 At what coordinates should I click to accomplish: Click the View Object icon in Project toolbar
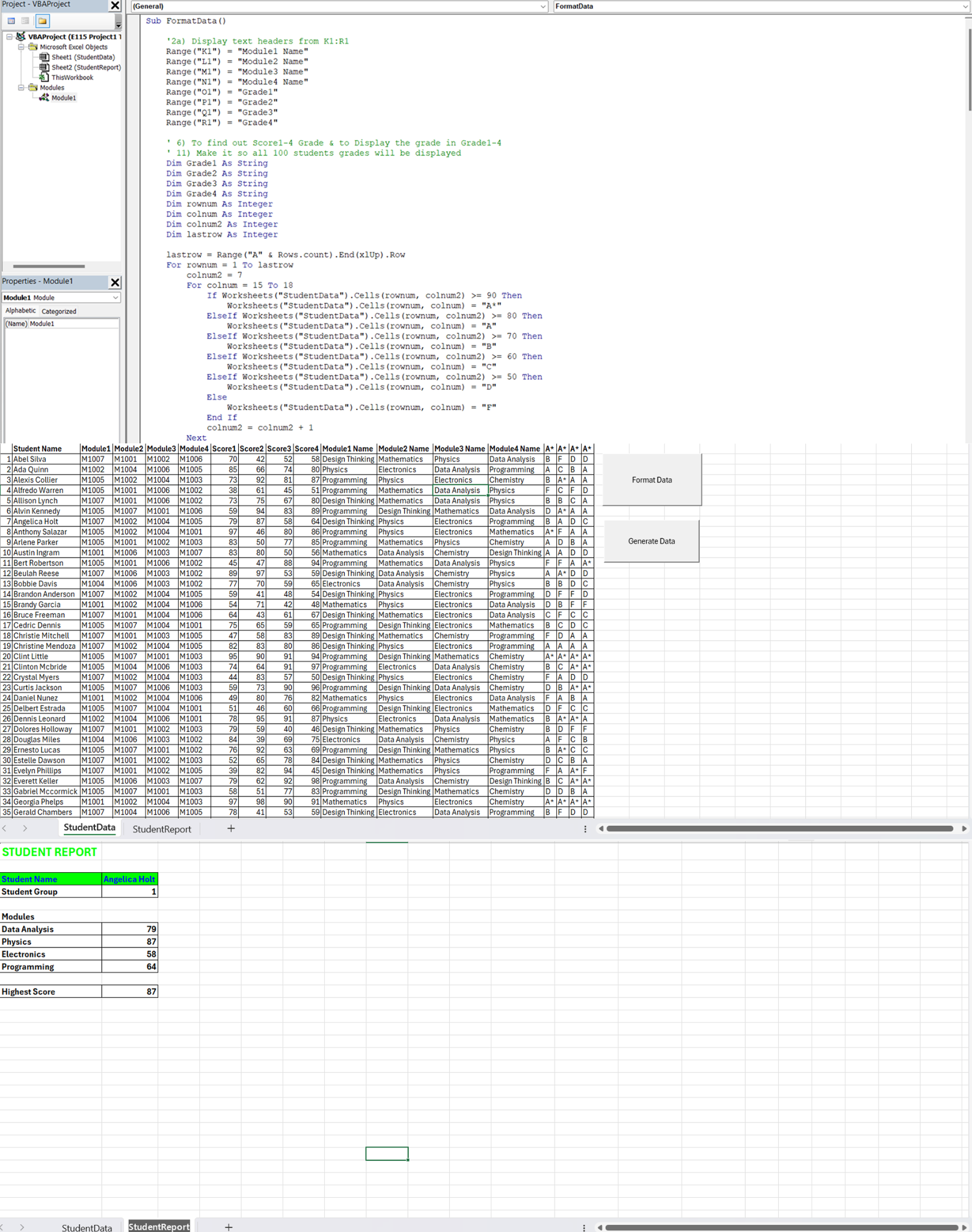pos(25,21)
